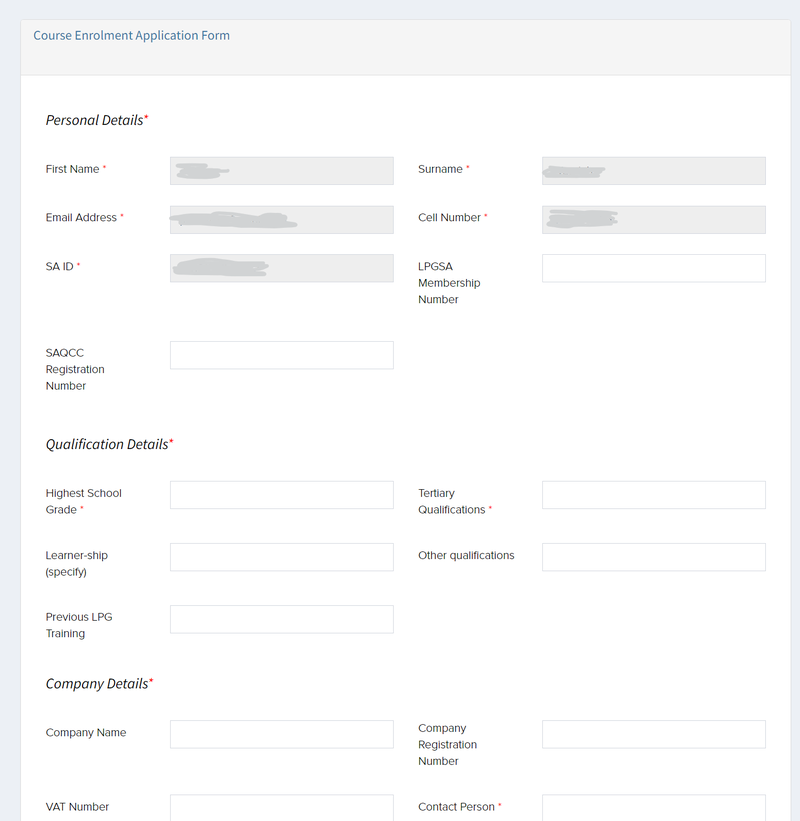800x821 pixels.
Task: Click the Contact Person input field
Action: (653, 808)
